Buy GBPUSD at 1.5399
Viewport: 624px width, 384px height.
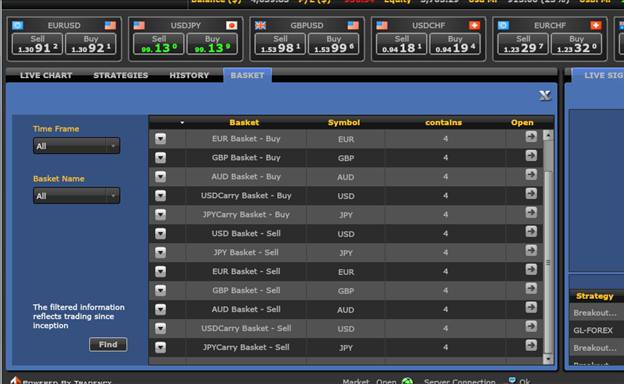point(333,44)
